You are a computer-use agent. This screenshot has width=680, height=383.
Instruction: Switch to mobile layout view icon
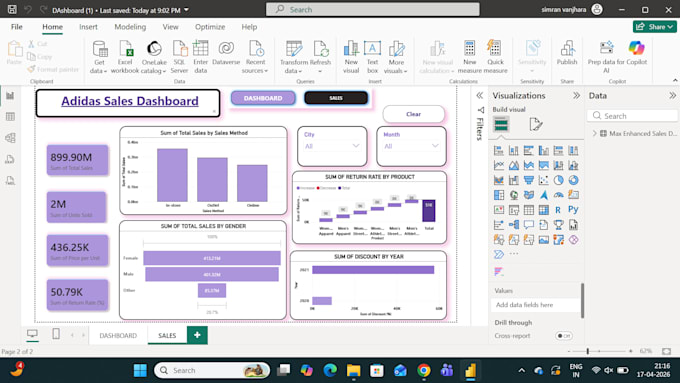[56, 334]
